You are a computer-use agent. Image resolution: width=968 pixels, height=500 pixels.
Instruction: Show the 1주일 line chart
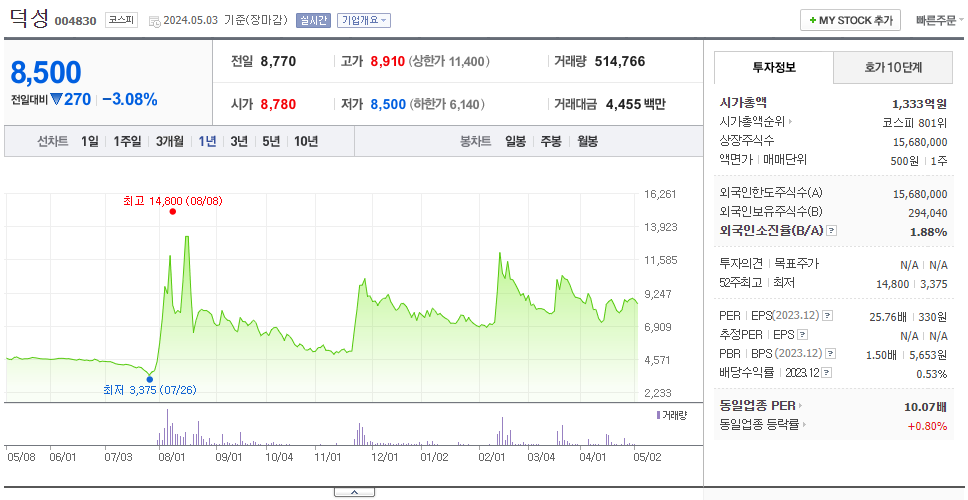[x=127, y=141]
